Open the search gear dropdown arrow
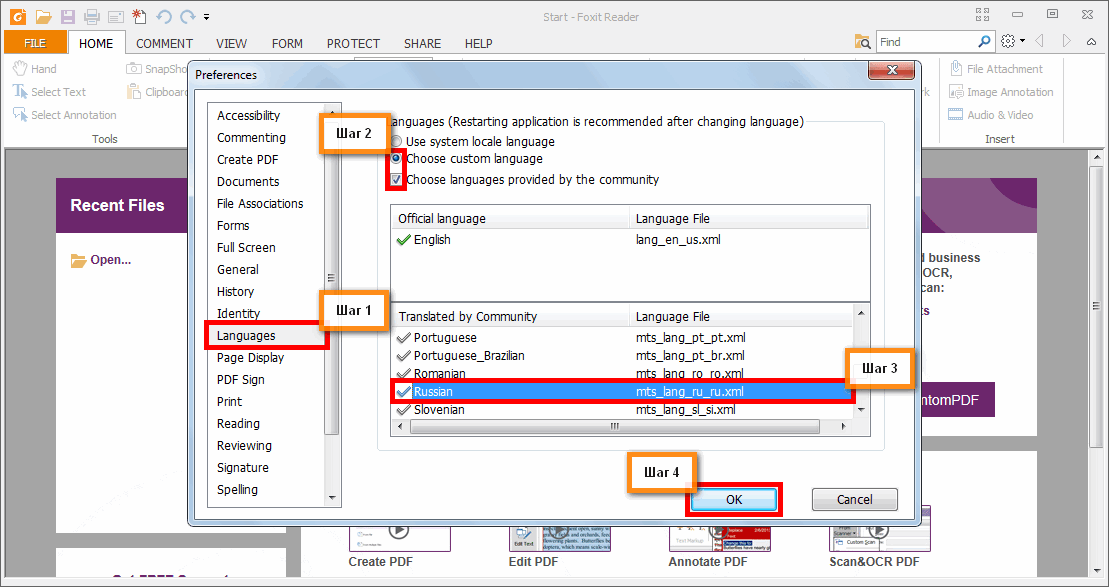Screen dimensions: 1109x587 pos(1022,42)
